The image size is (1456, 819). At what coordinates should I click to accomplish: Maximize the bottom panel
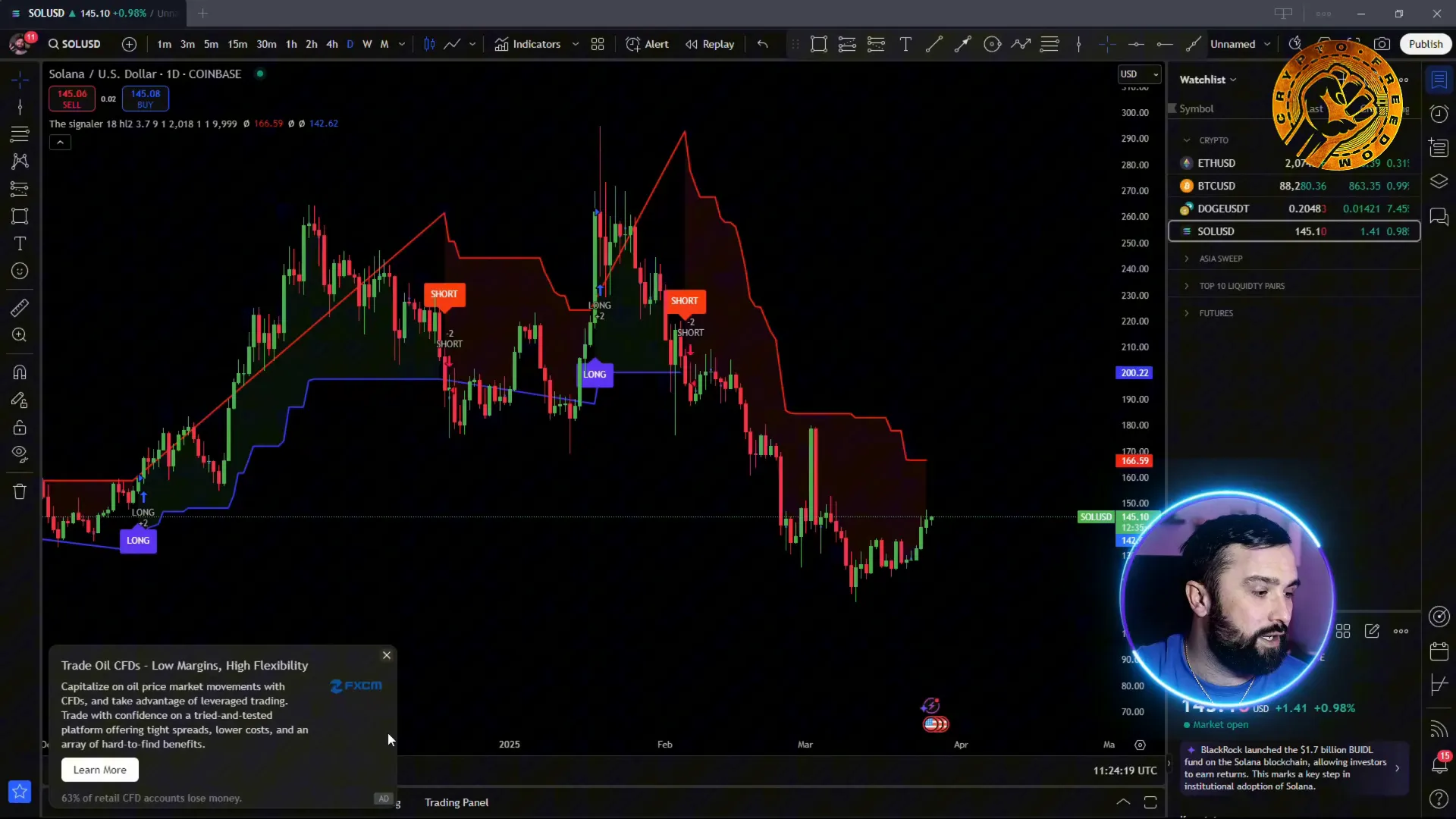click(x=1150, y=802)
